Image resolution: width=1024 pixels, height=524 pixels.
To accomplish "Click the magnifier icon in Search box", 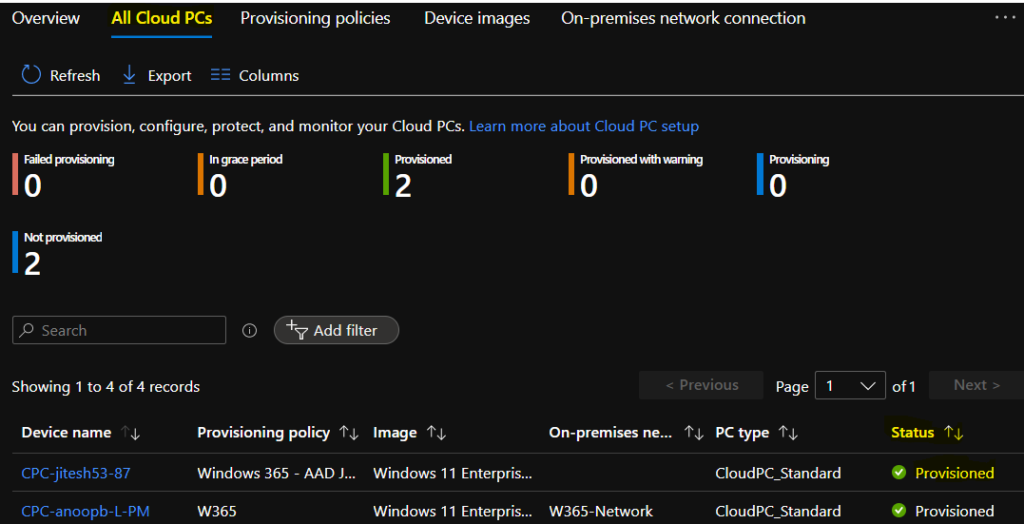I will (26, 331).
